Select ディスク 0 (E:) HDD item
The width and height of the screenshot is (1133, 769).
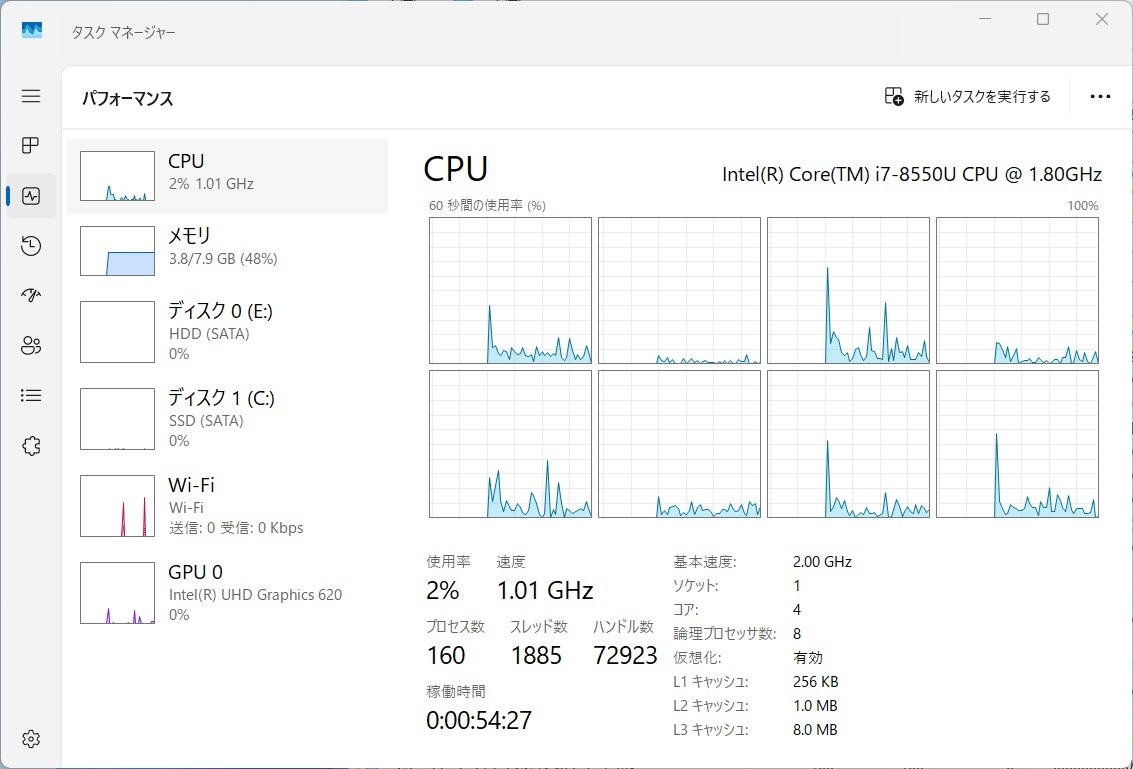[x=227, y=332]
